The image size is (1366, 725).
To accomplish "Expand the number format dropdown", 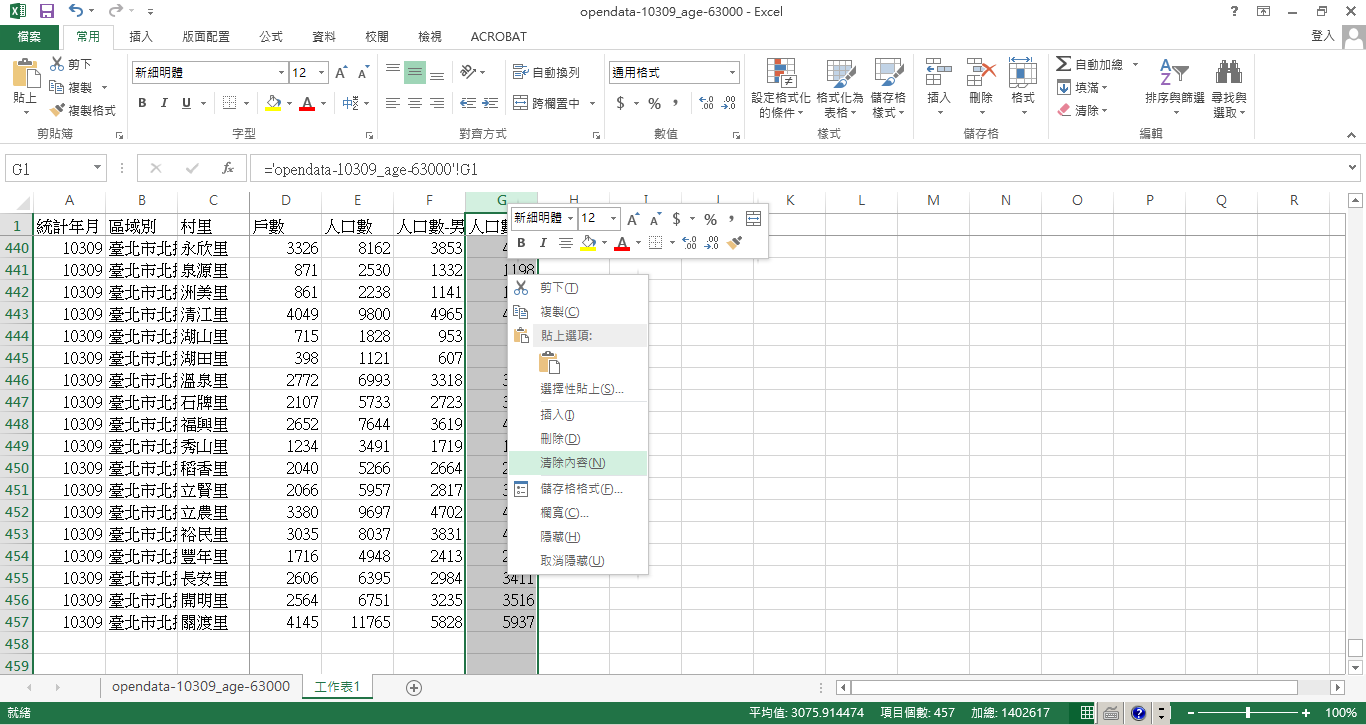I will (x=732, y=73).
